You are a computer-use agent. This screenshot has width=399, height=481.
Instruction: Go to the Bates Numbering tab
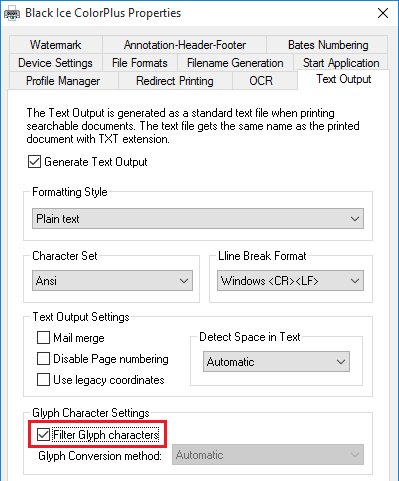[328, 45]
